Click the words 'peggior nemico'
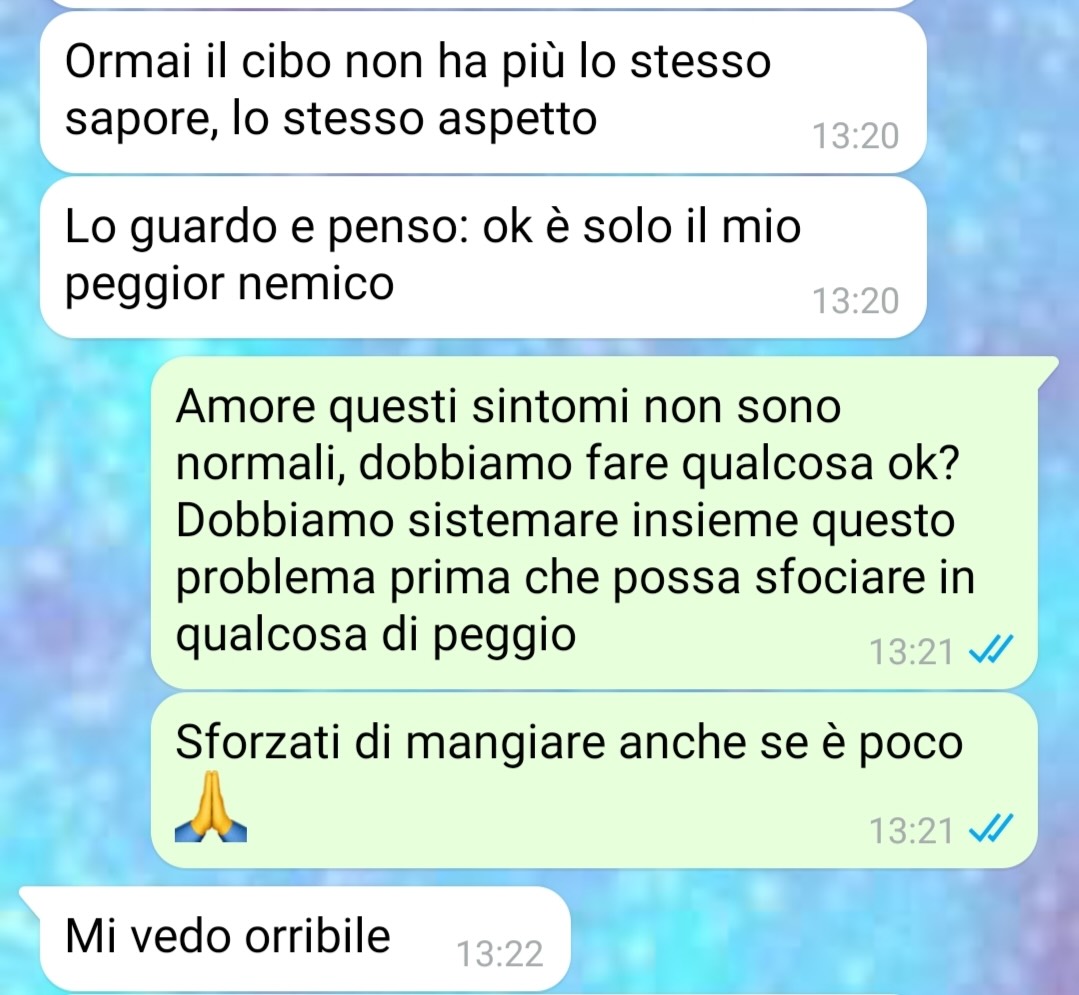 (229, 284)
